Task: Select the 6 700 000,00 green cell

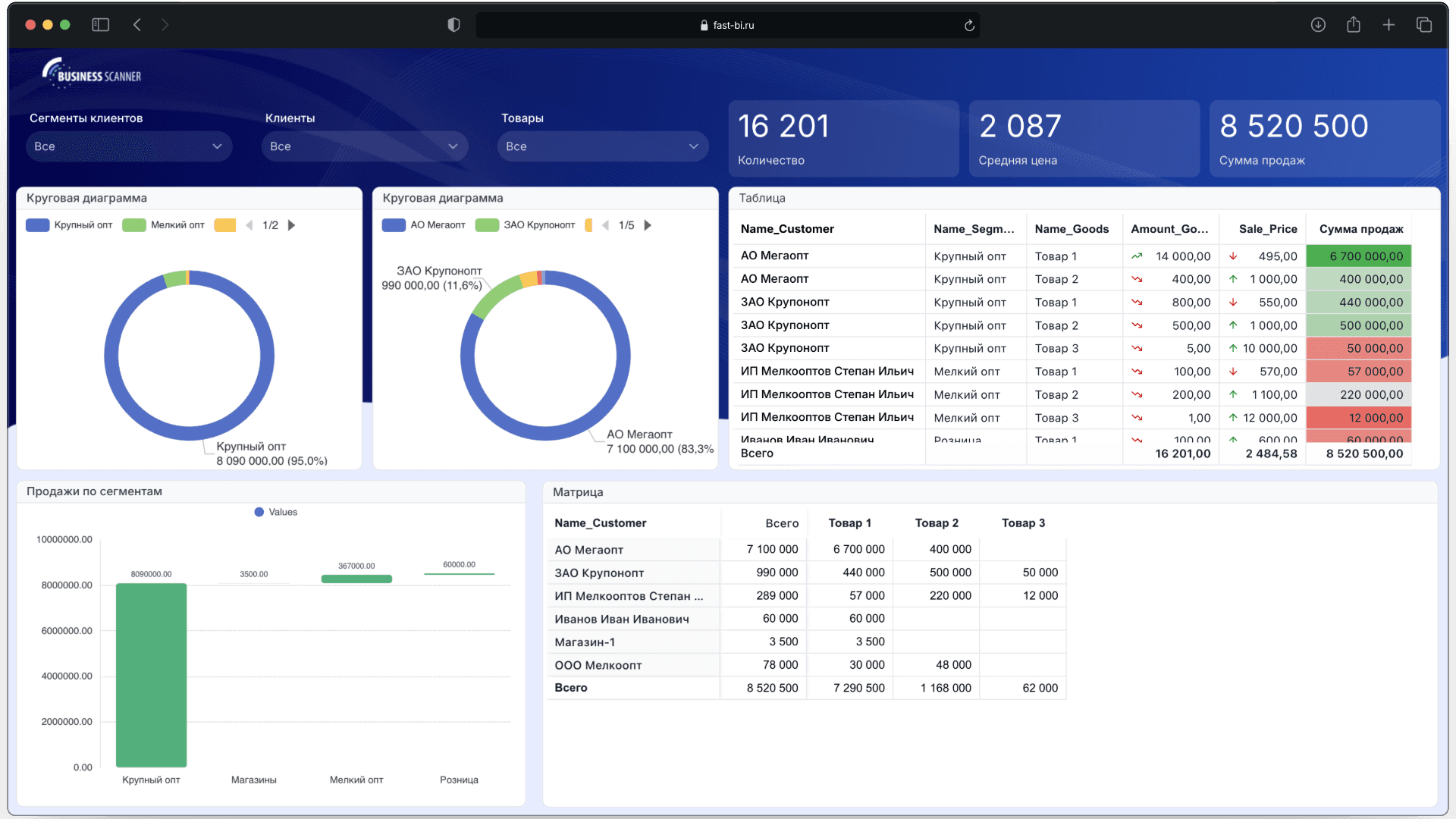Action: point(1359,256)
